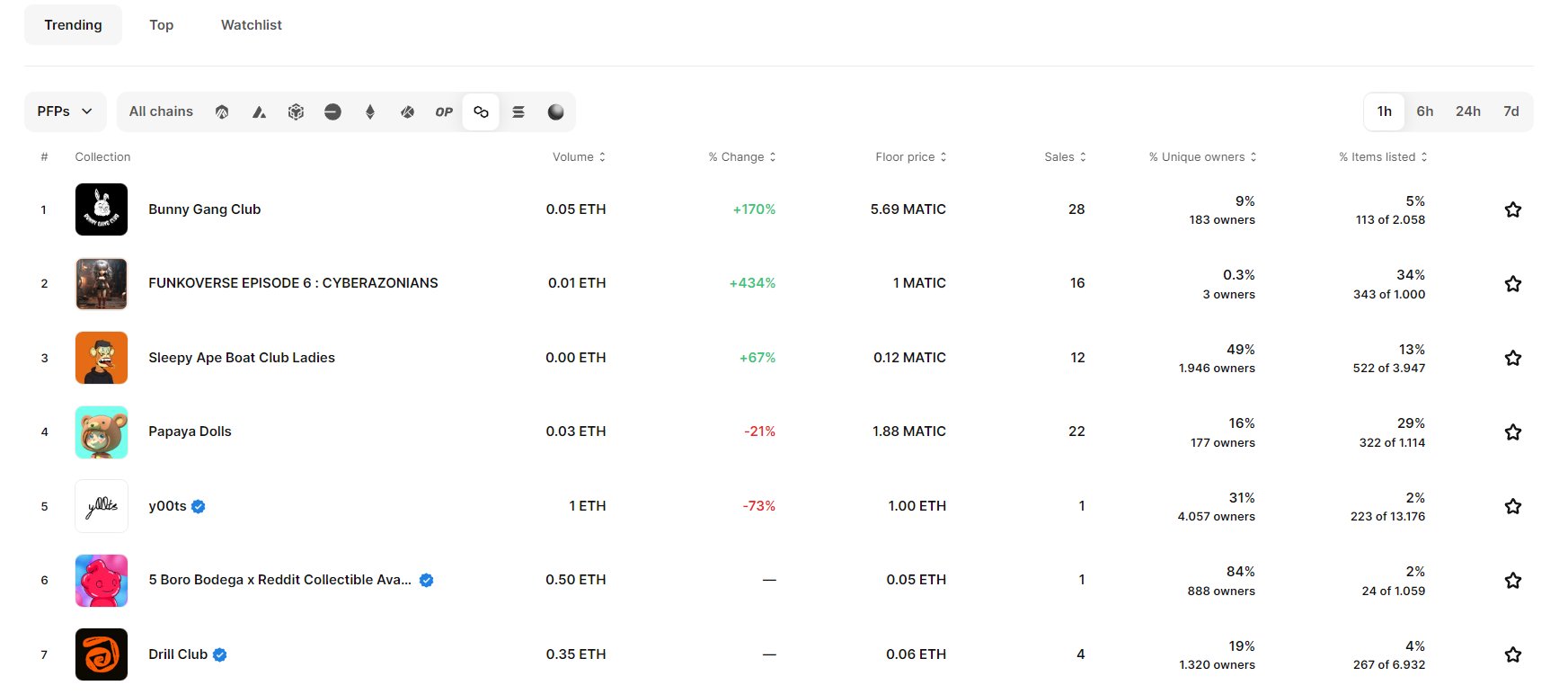1568x694 pixels.
Task: Click y00ts verified badge icon
Action: [199, 506]
